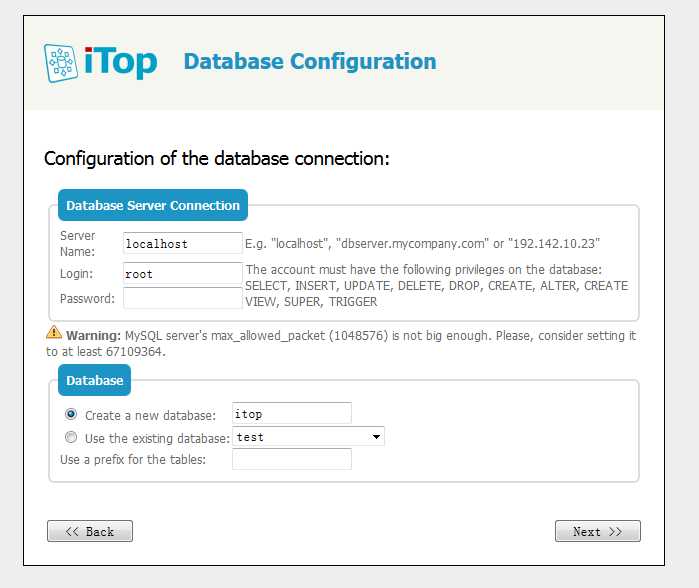
Task: Click the new database name field with itop
Action: [292, 414]
